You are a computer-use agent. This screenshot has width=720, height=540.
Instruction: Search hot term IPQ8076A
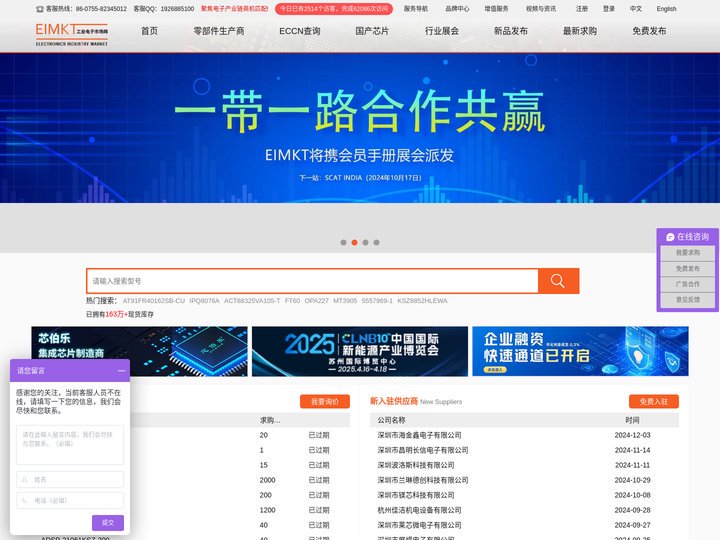pyautogui.click(x=204, y=301)
